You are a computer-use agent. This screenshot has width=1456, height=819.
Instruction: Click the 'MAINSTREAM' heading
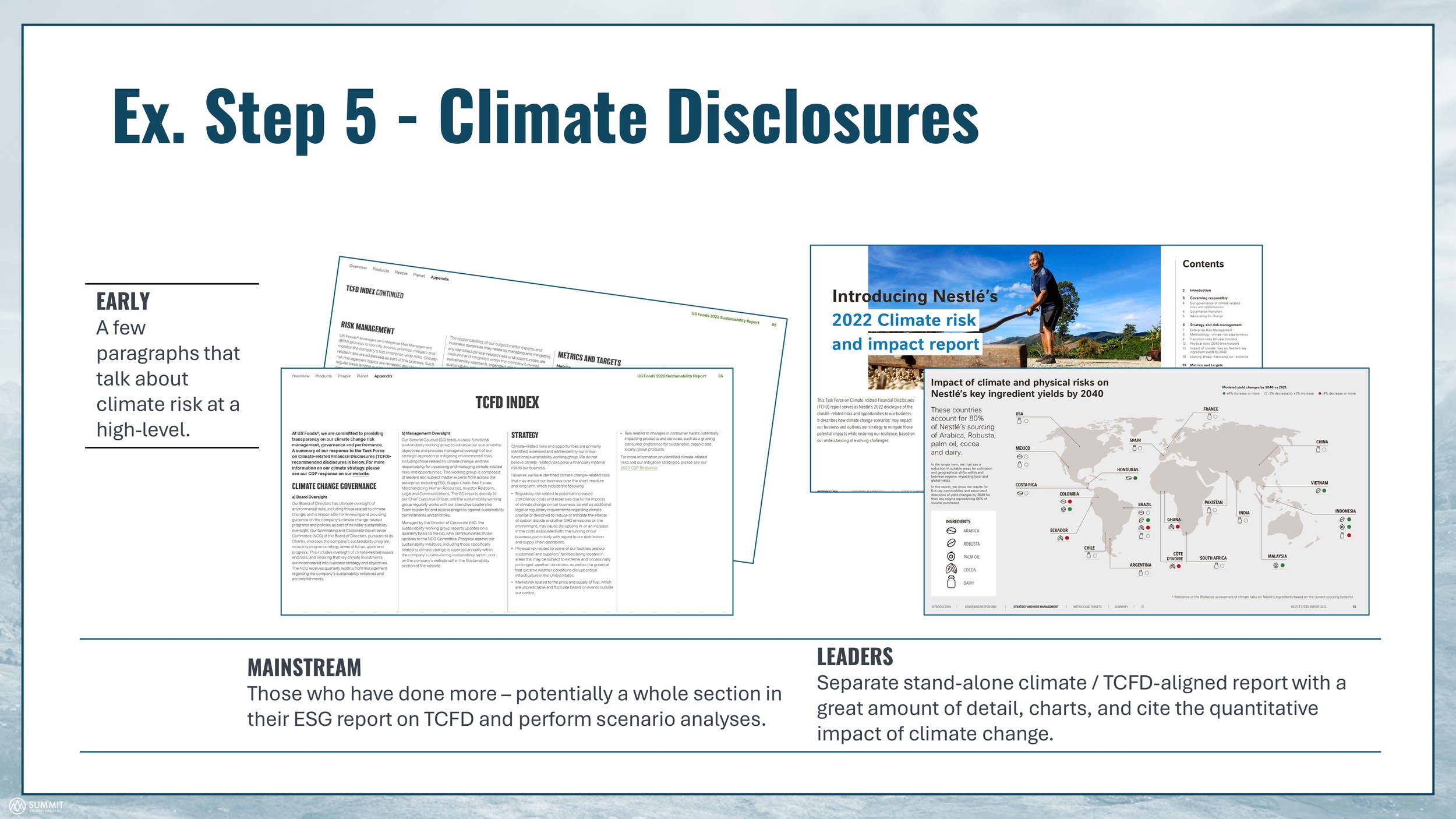(x=304, y=668)
